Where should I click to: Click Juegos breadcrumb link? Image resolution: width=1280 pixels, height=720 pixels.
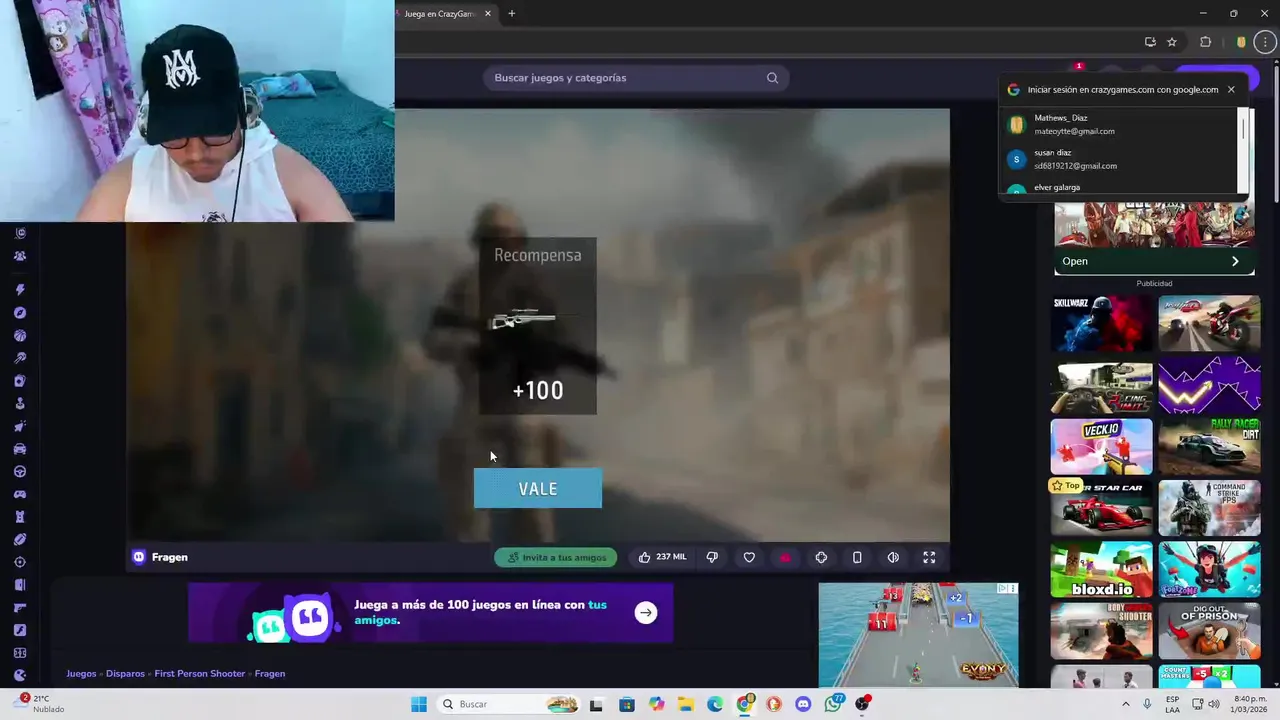coord(81,674)
